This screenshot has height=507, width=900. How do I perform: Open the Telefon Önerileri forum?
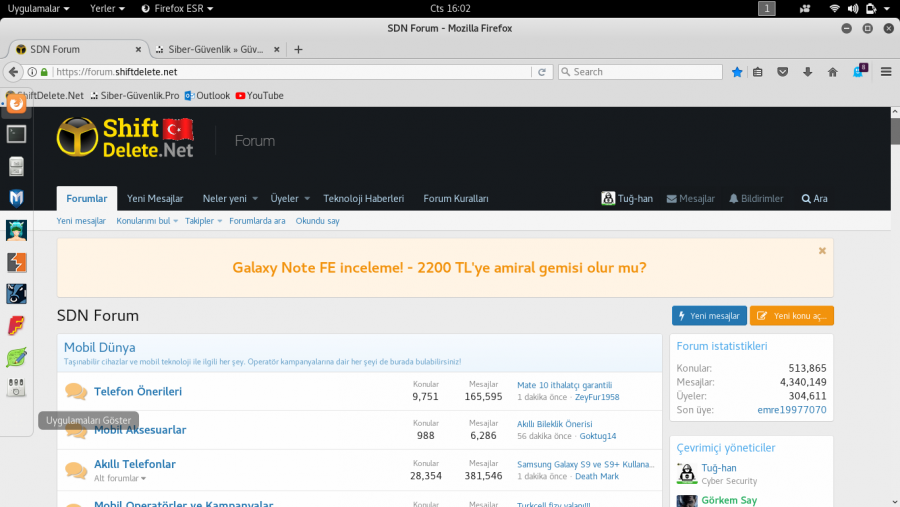click(x=138, y=392)
